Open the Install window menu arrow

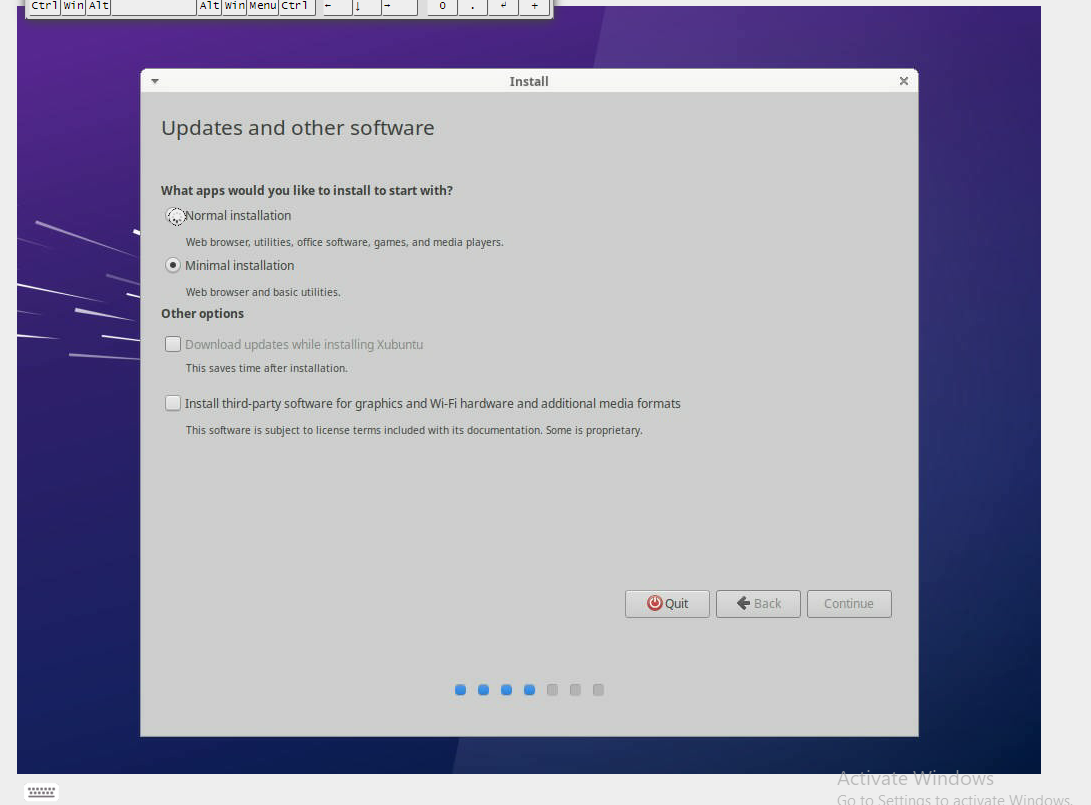tap(155, 81)
